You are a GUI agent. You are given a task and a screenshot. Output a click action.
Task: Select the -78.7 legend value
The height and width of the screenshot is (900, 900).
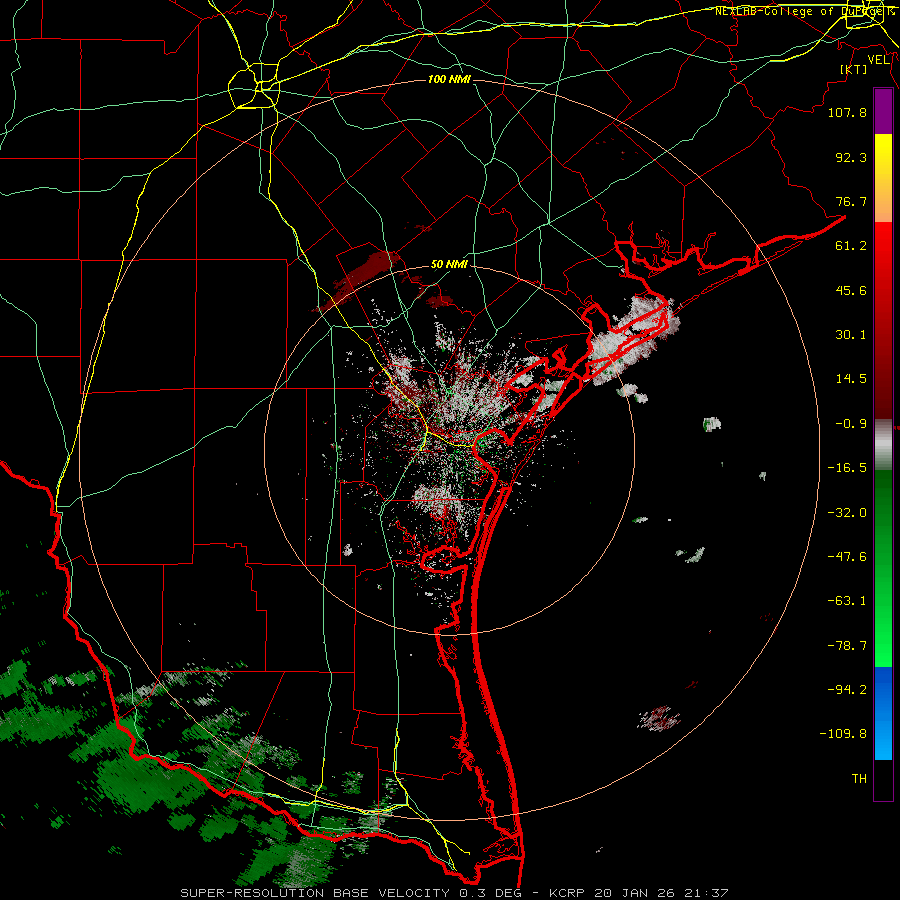pos(847,645)
